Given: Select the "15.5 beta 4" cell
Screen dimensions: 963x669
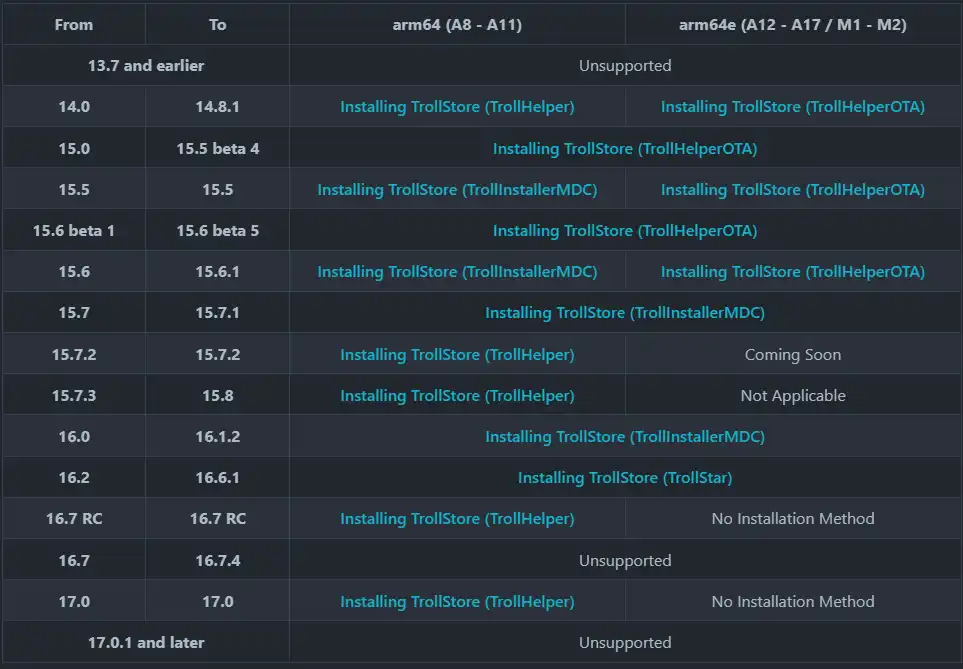Looking at the screenshot, I should coord(217,149).
